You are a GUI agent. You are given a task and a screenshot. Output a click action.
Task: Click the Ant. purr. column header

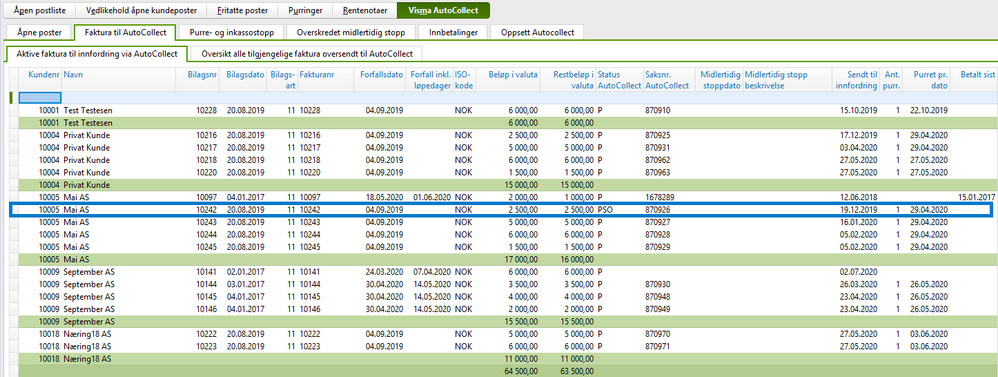click(892, 80)
